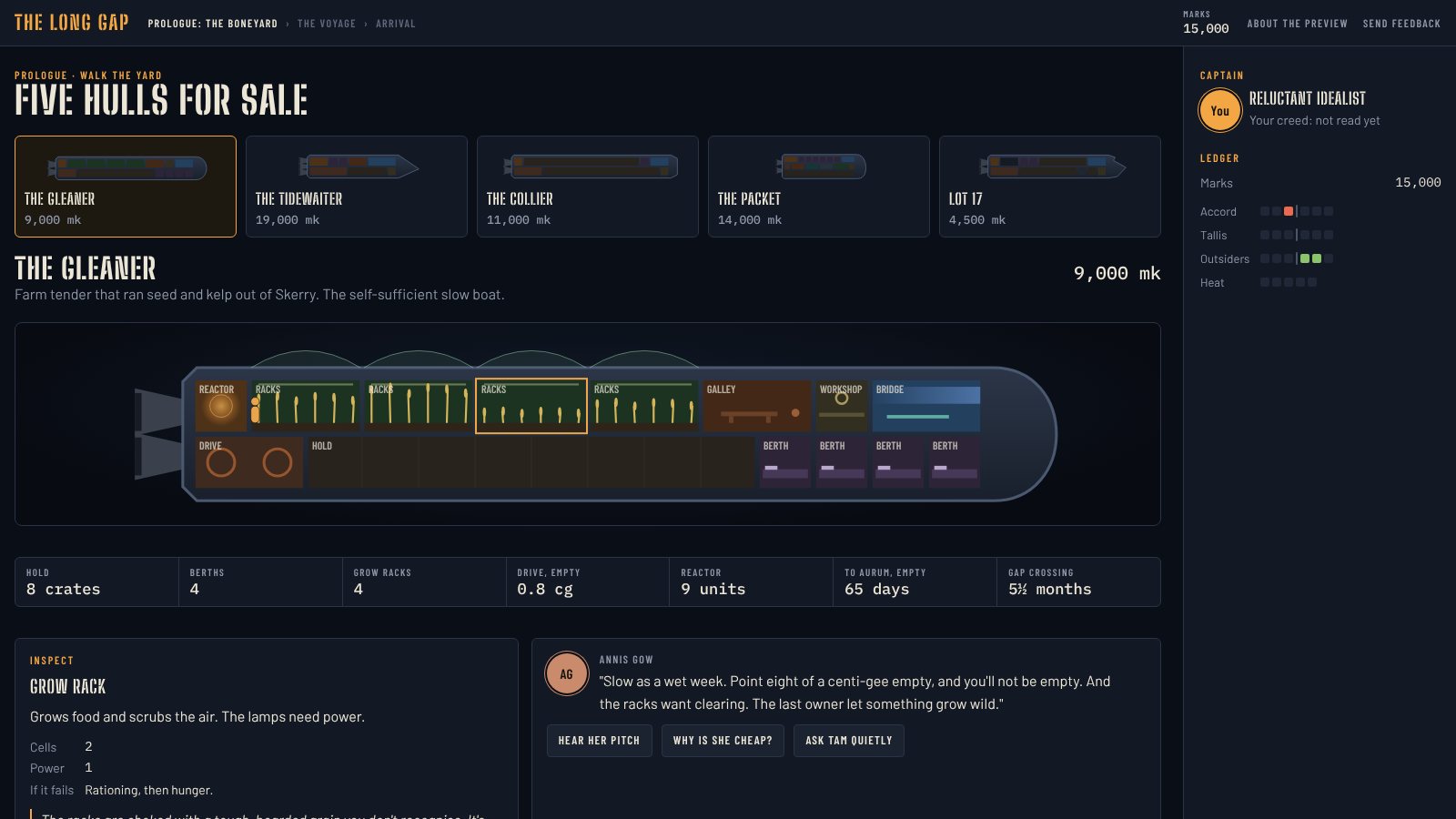Select the highlighted Racks compartment
Viewport: 1456px width, 819px height.
point(531,406)
